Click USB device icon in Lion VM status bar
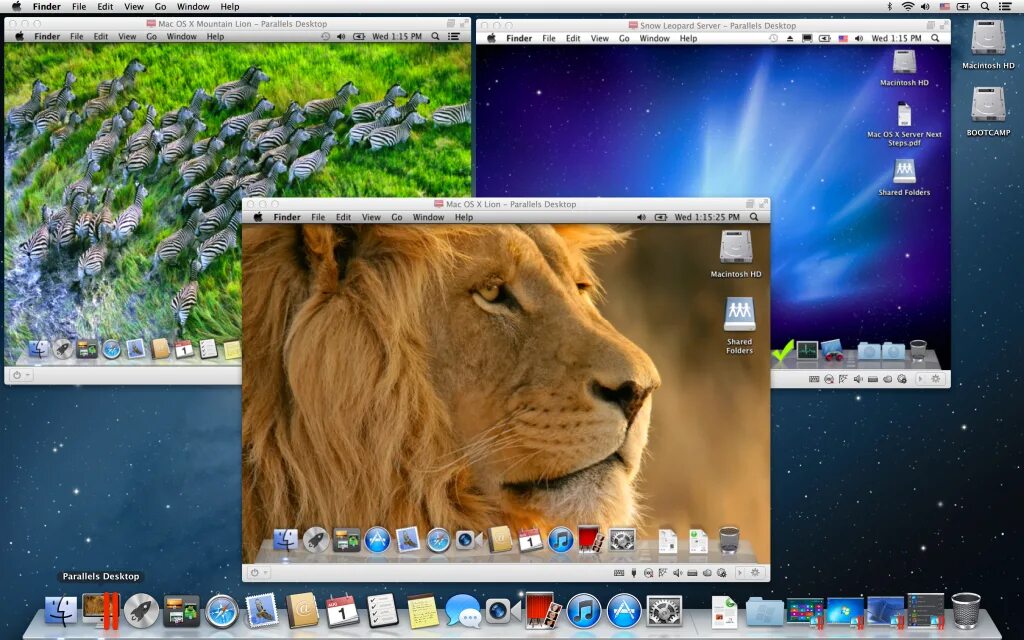The image size is (1024, 640). tap(633, 573)
